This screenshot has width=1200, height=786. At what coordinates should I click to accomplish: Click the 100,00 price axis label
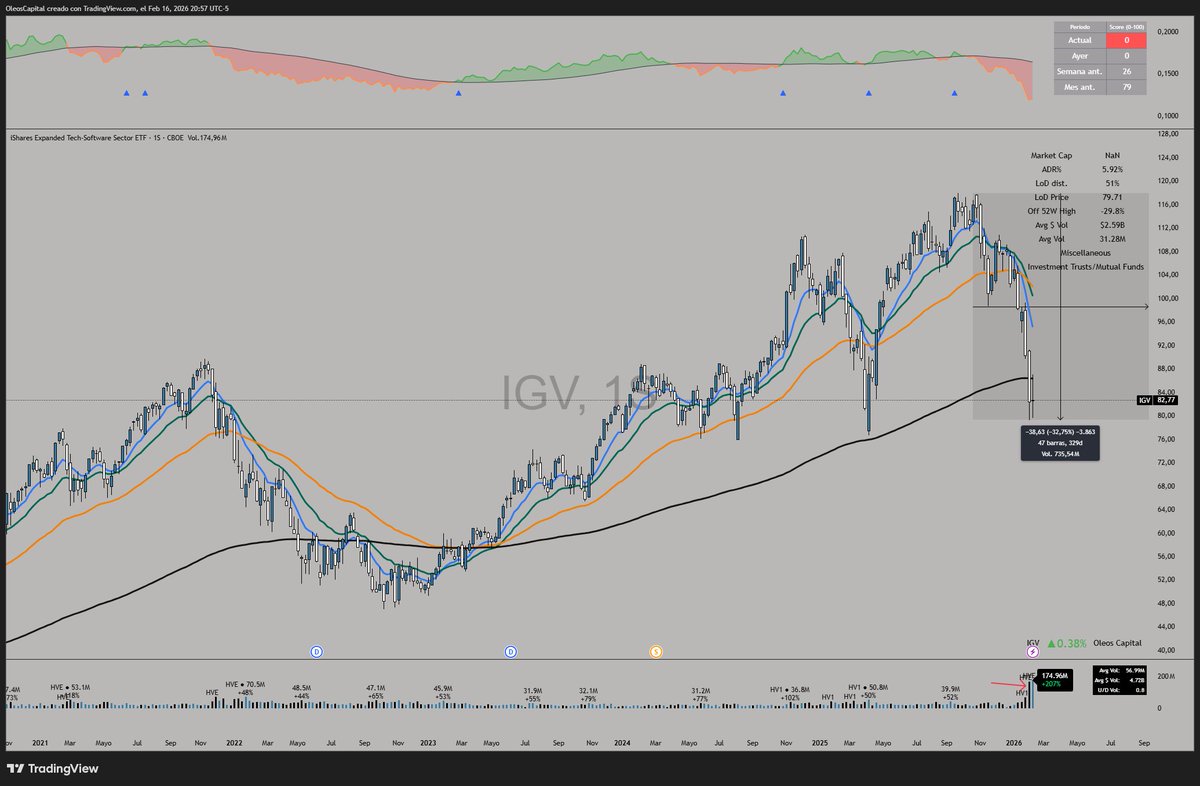click(1167, 298)
